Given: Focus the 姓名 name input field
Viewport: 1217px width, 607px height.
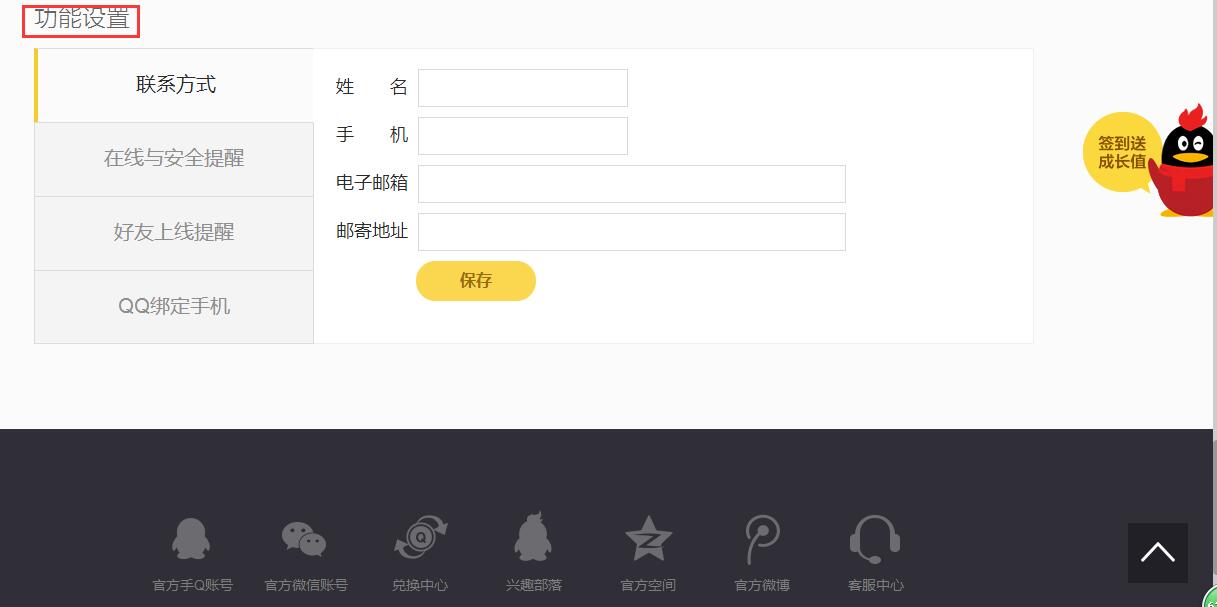Looking at the screenshot, I should click(523, 88).
